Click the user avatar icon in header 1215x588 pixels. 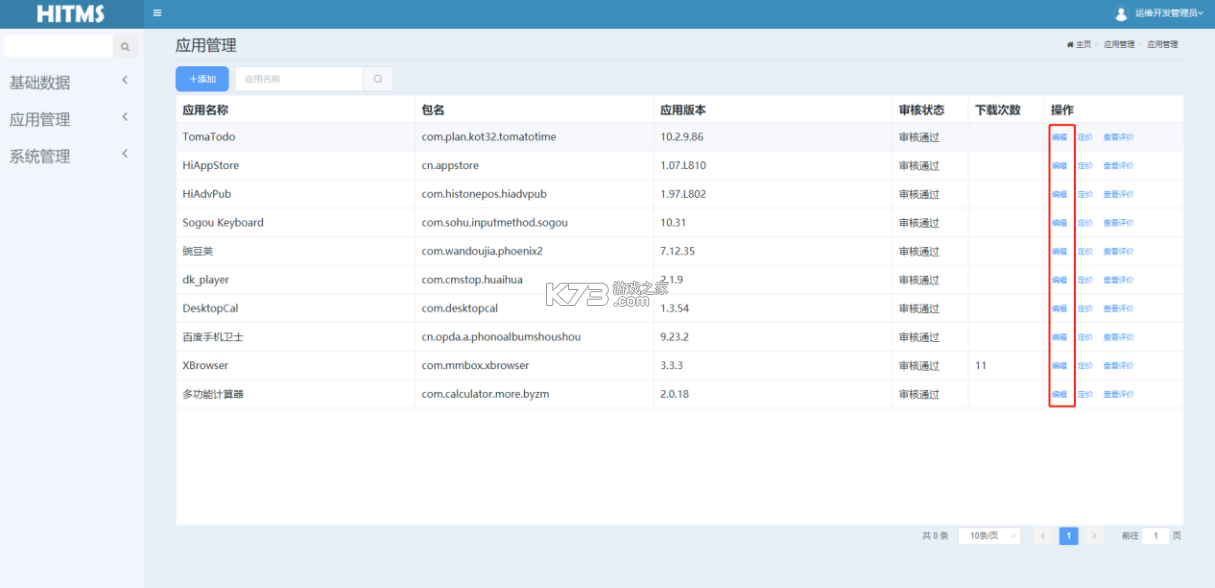click(x=1121, y=14)
